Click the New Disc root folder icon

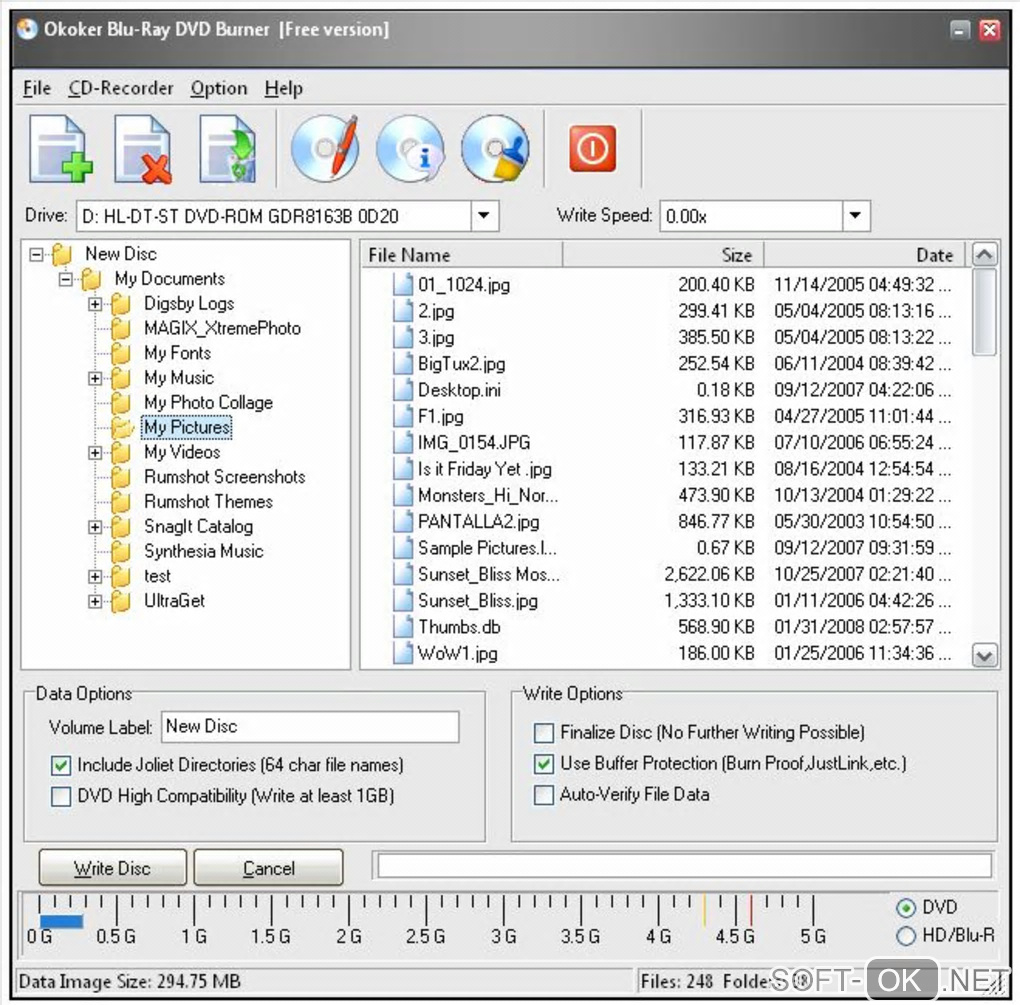pyautogui.click(x=62, y=254)
